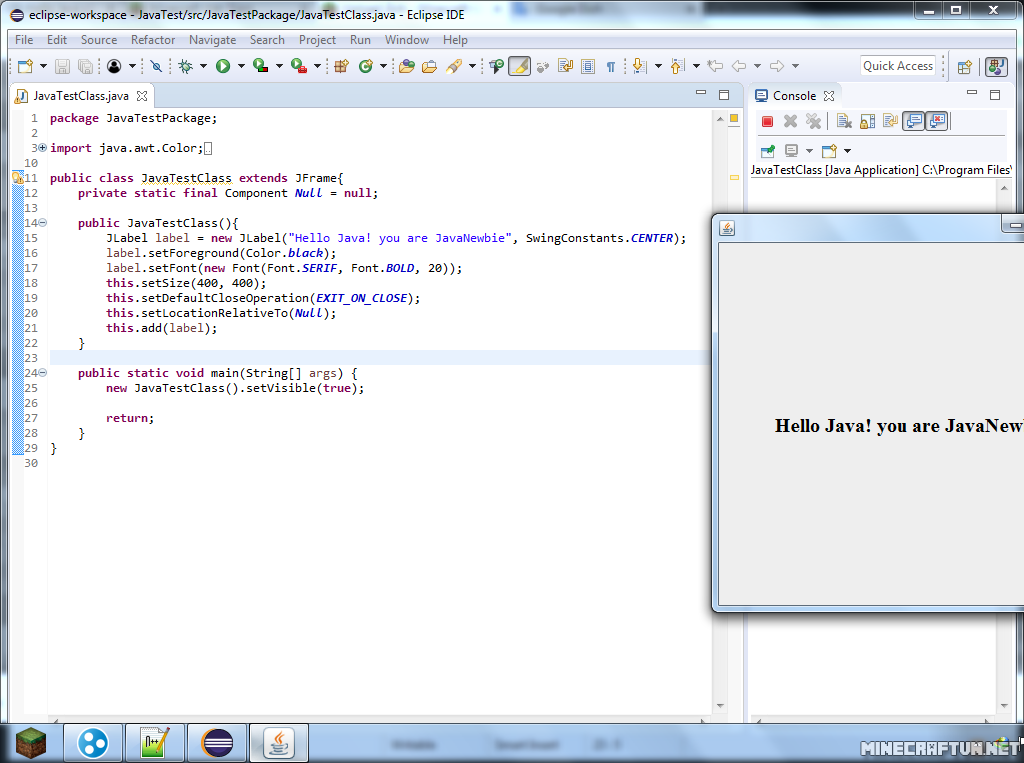Click the Pin Console icon
This screenshot has height=763, width=1024.
tap(767, 151)
